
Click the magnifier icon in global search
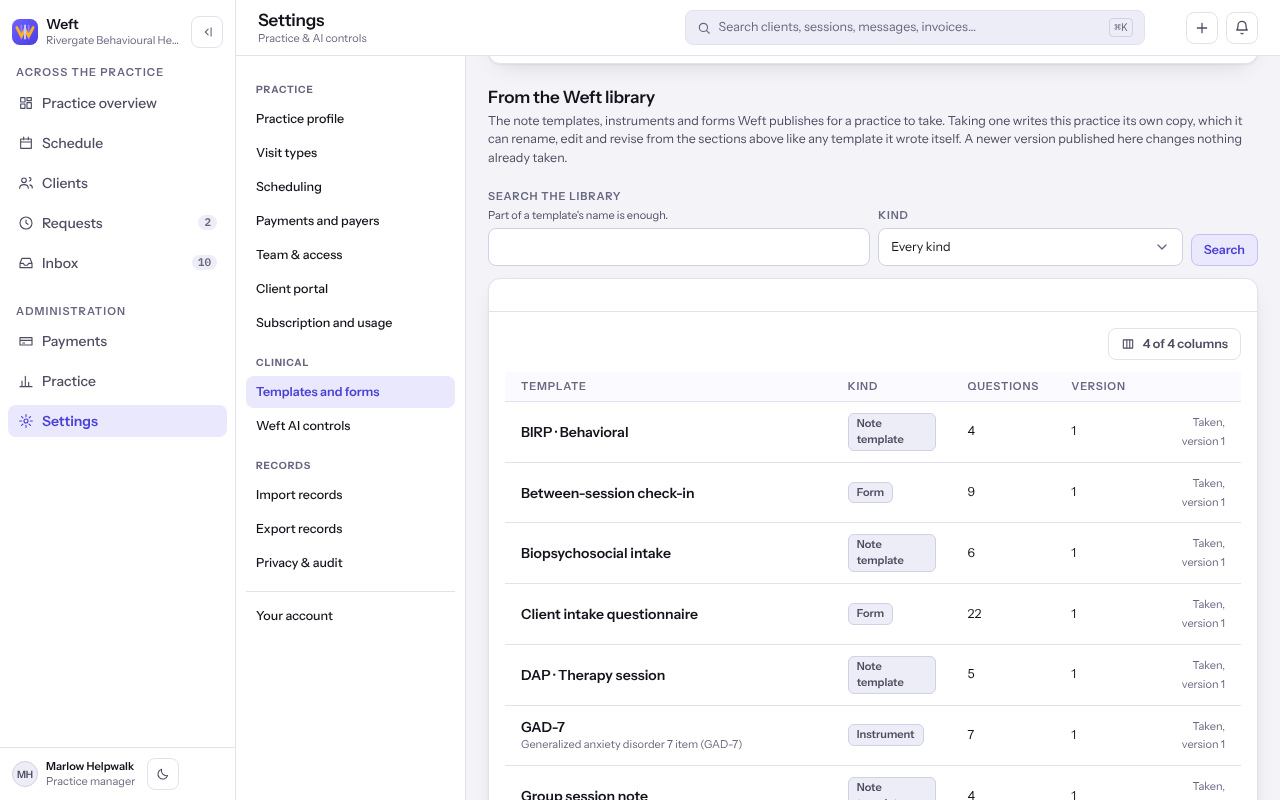point(704,28)
